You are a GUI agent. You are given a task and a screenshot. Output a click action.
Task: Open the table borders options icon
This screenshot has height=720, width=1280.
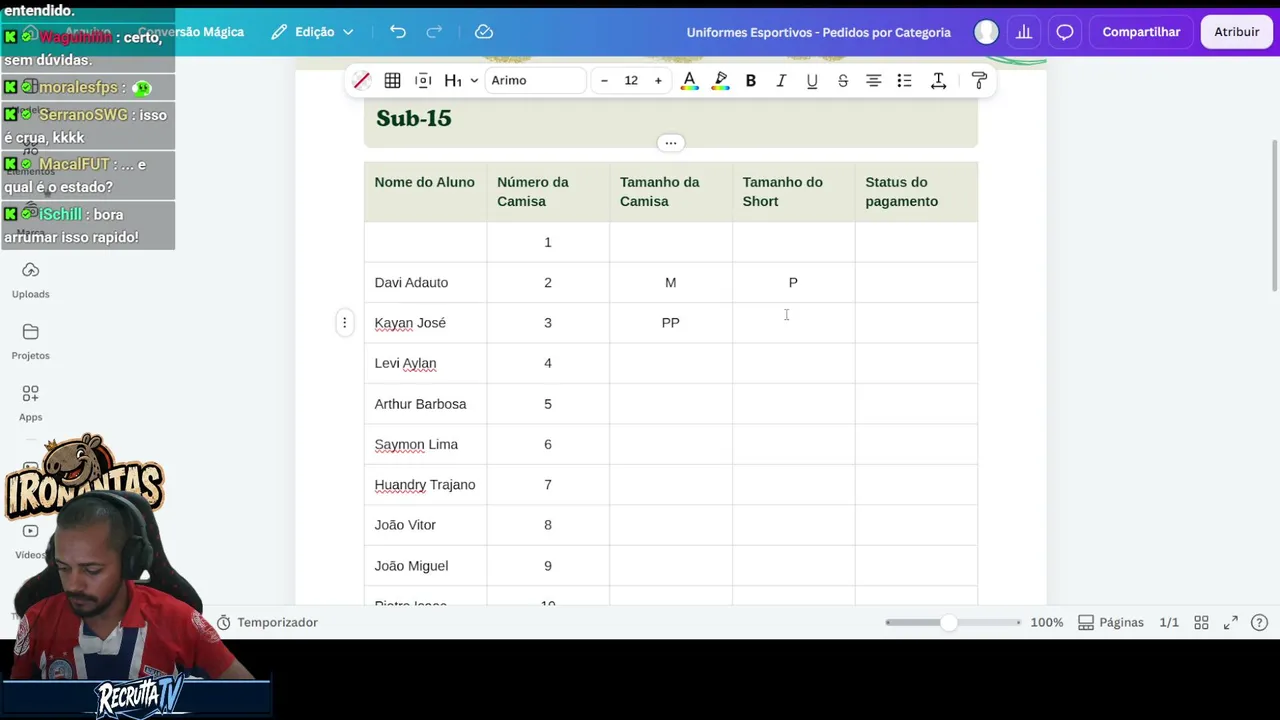393,80
